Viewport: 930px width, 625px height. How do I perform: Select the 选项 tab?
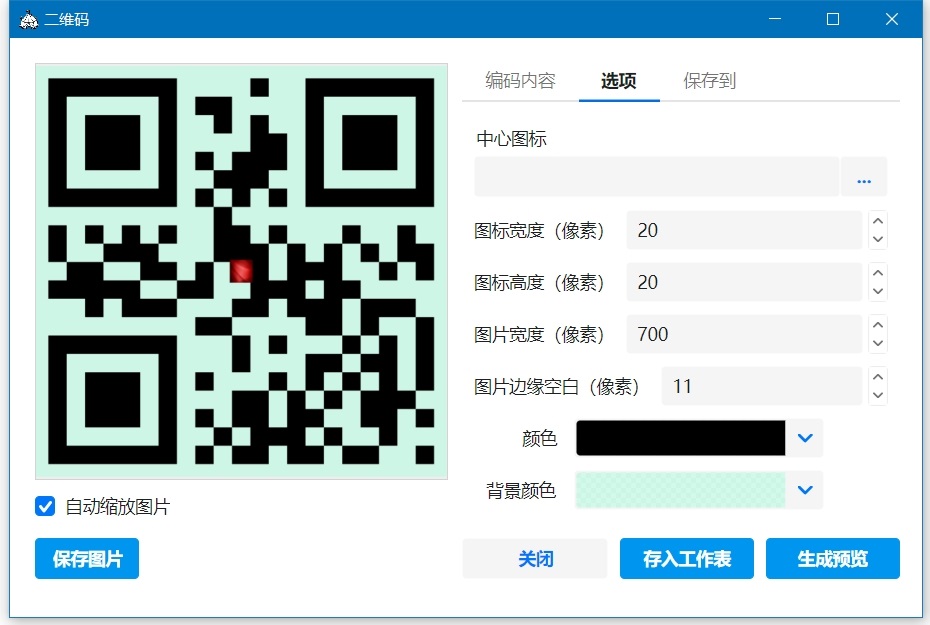(x=619, y=80)
